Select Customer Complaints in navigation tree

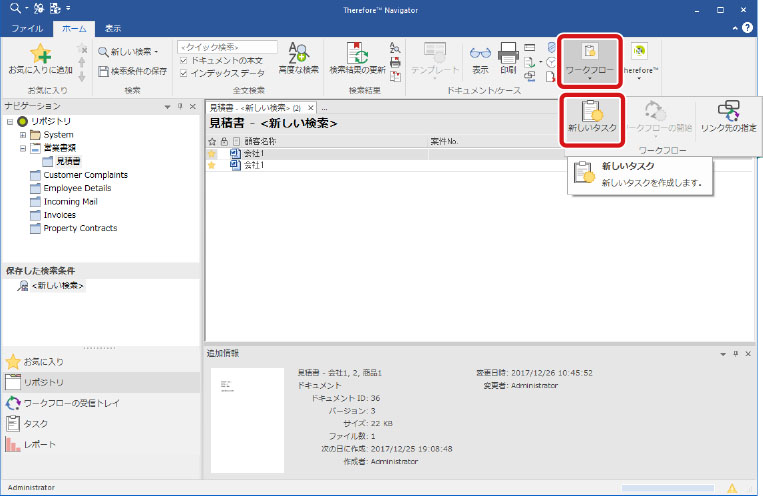click(85, 175)
